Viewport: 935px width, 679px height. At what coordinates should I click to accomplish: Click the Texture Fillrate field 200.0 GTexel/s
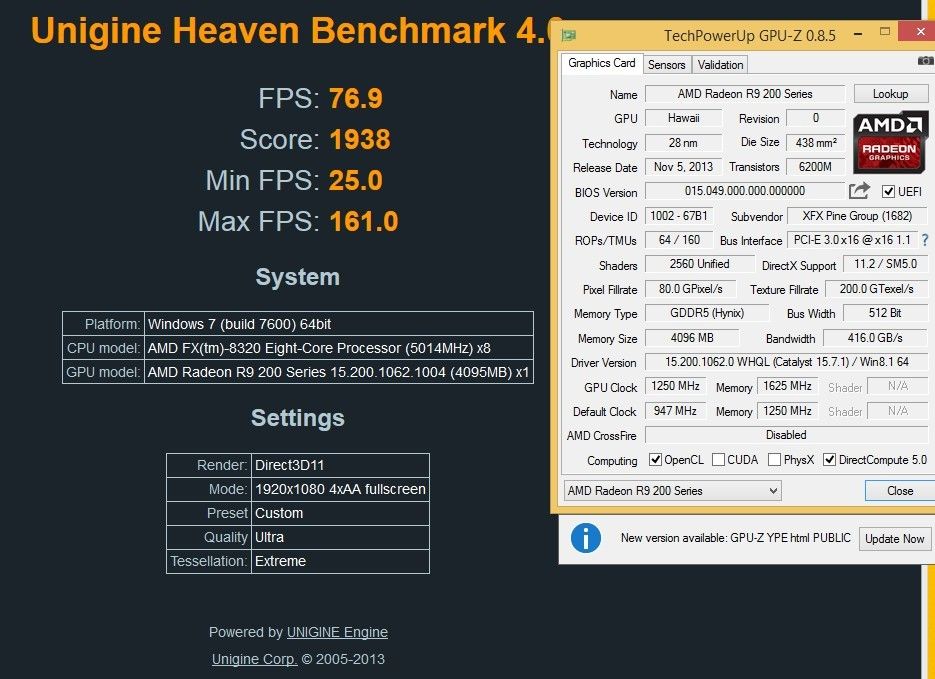tap(877, 289)
